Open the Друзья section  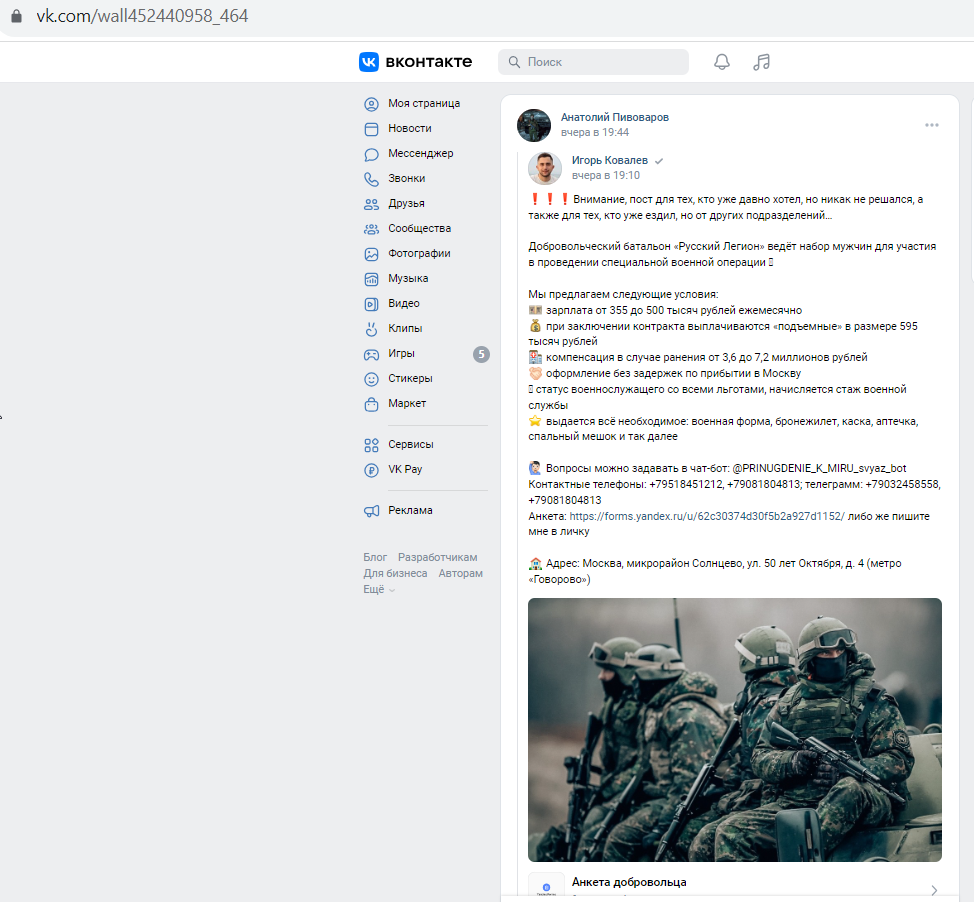(x=406, y=203)
